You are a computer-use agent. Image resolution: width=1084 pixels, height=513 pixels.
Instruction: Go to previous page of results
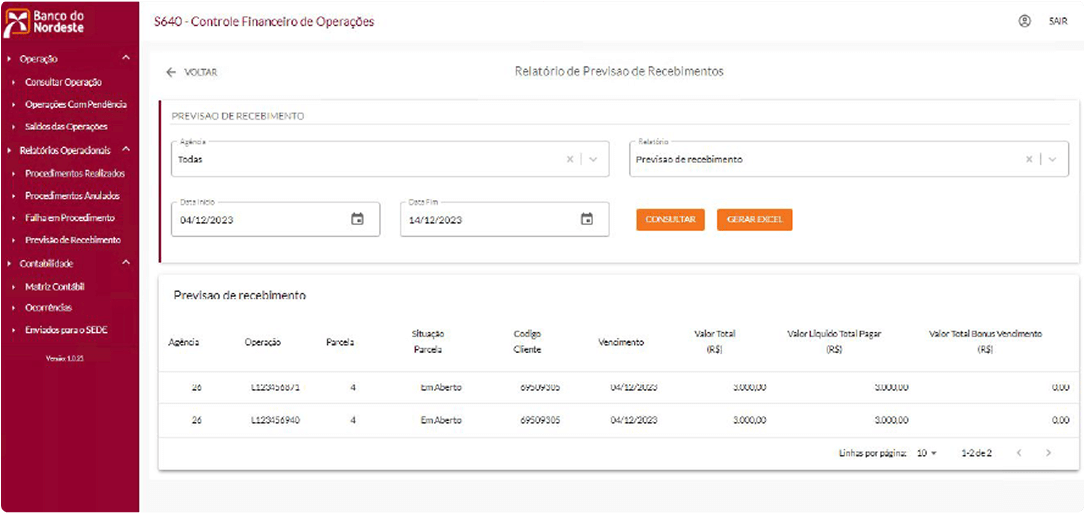(1018, 453)
